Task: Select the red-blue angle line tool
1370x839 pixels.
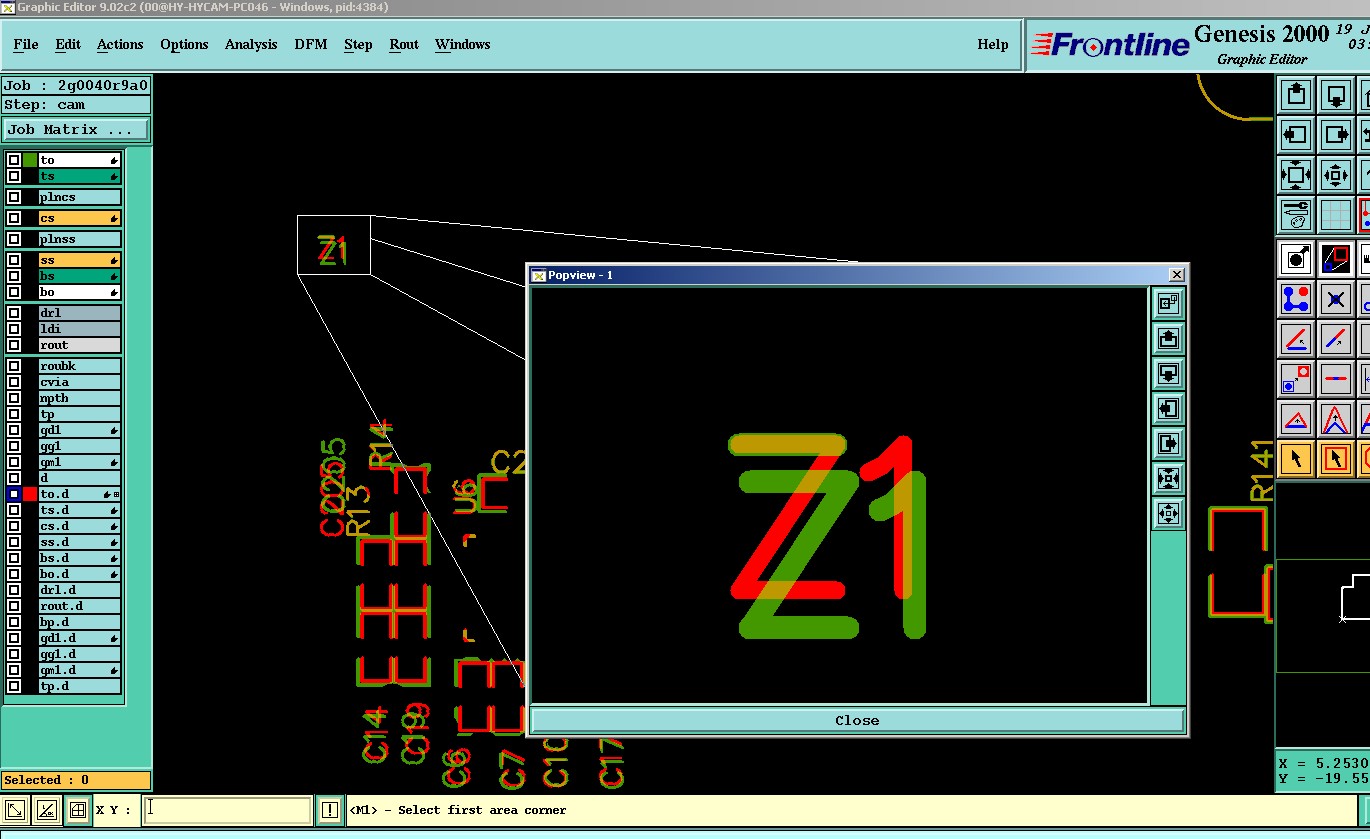Action: pos(1296,339)
